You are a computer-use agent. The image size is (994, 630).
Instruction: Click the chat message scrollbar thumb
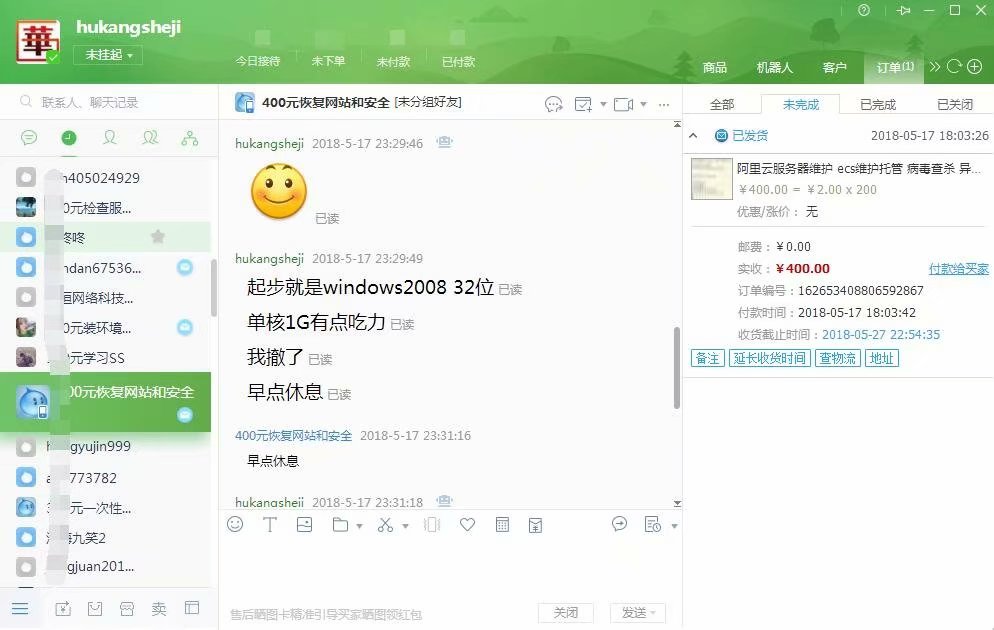click(677, 368)
